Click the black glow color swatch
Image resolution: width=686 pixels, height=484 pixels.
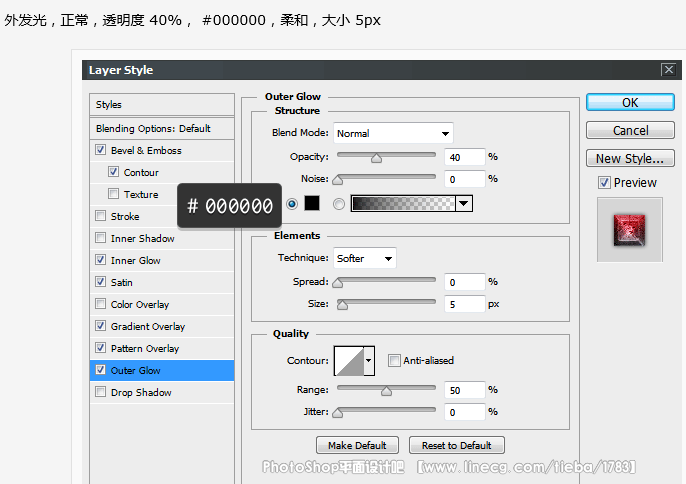click(311, 204)
